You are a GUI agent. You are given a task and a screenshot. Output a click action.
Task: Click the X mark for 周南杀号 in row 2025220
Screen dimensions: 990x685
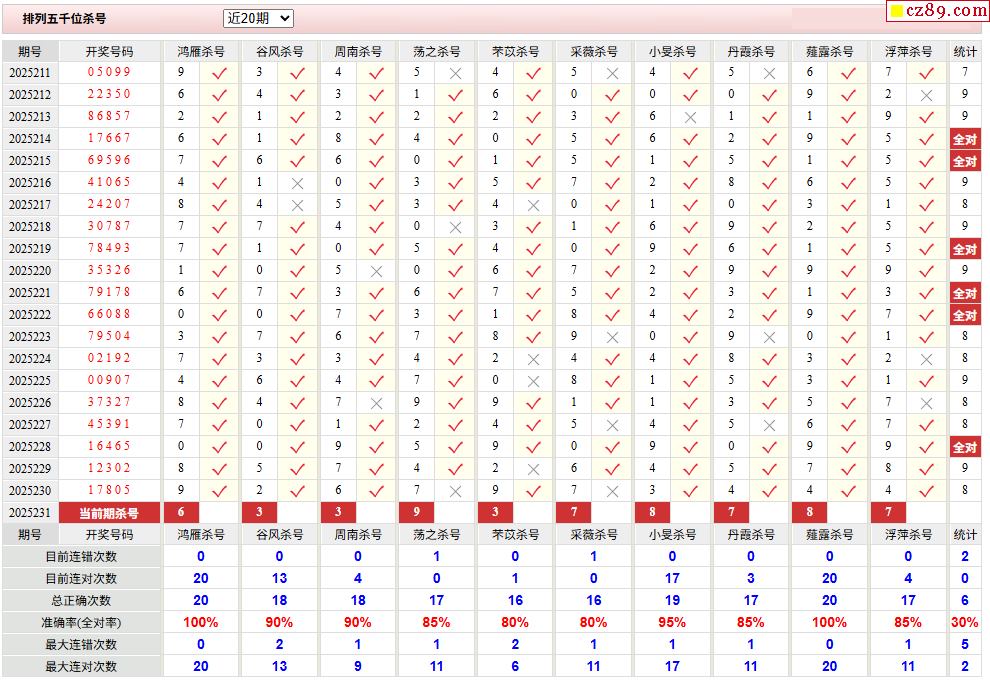coord(376,272)
